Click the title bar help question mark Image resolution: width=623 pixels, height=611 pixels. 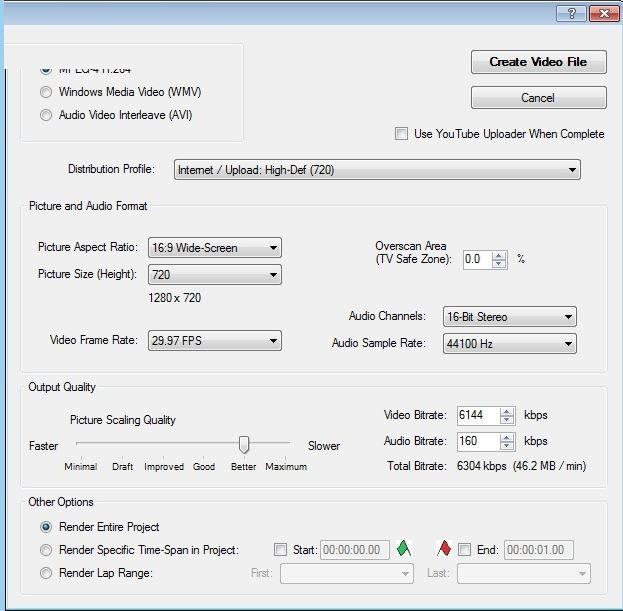[571, 12]
